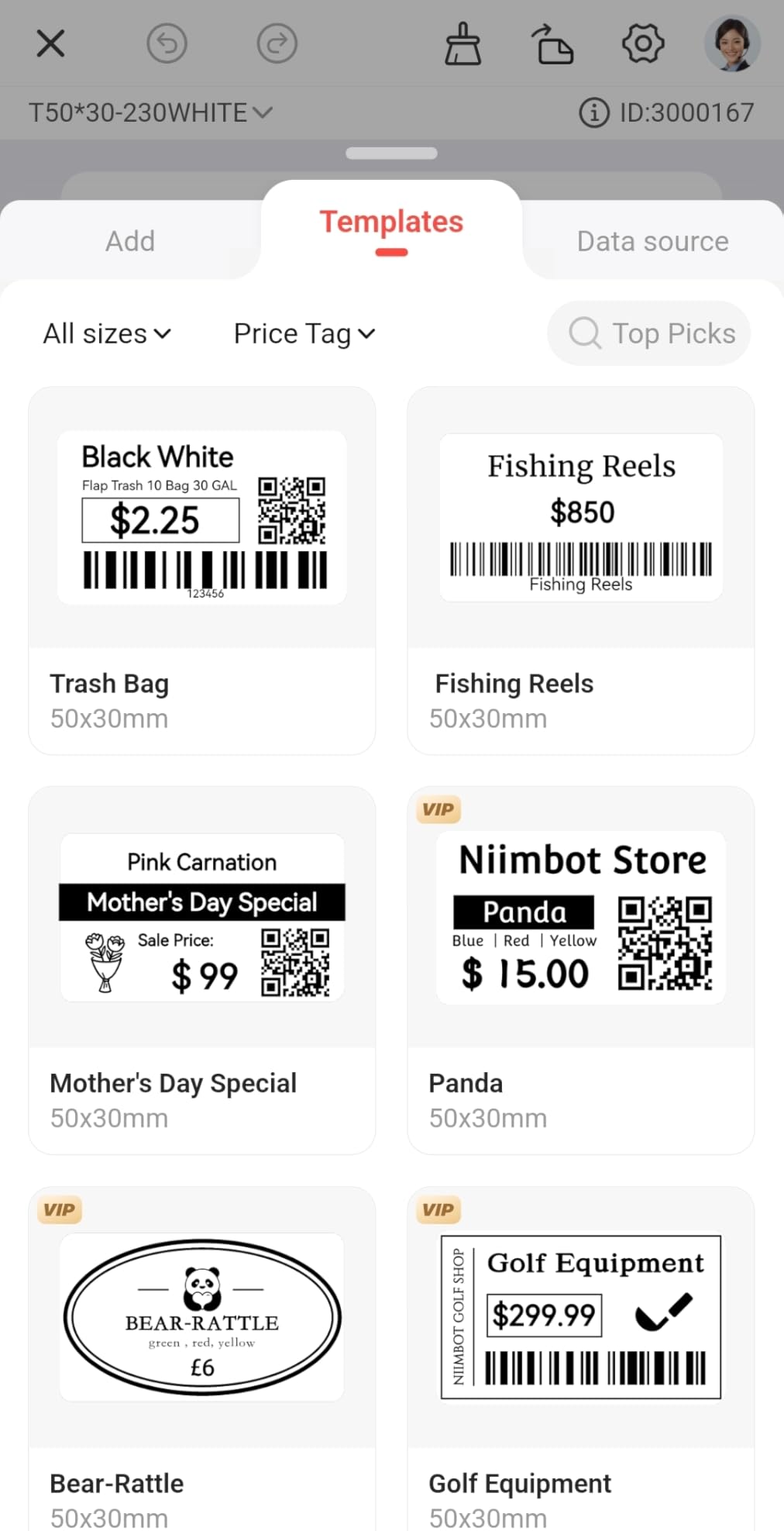Open settings via the gear icon
784x1531 pixels.
pyautogui.click(x=643, y=43)
